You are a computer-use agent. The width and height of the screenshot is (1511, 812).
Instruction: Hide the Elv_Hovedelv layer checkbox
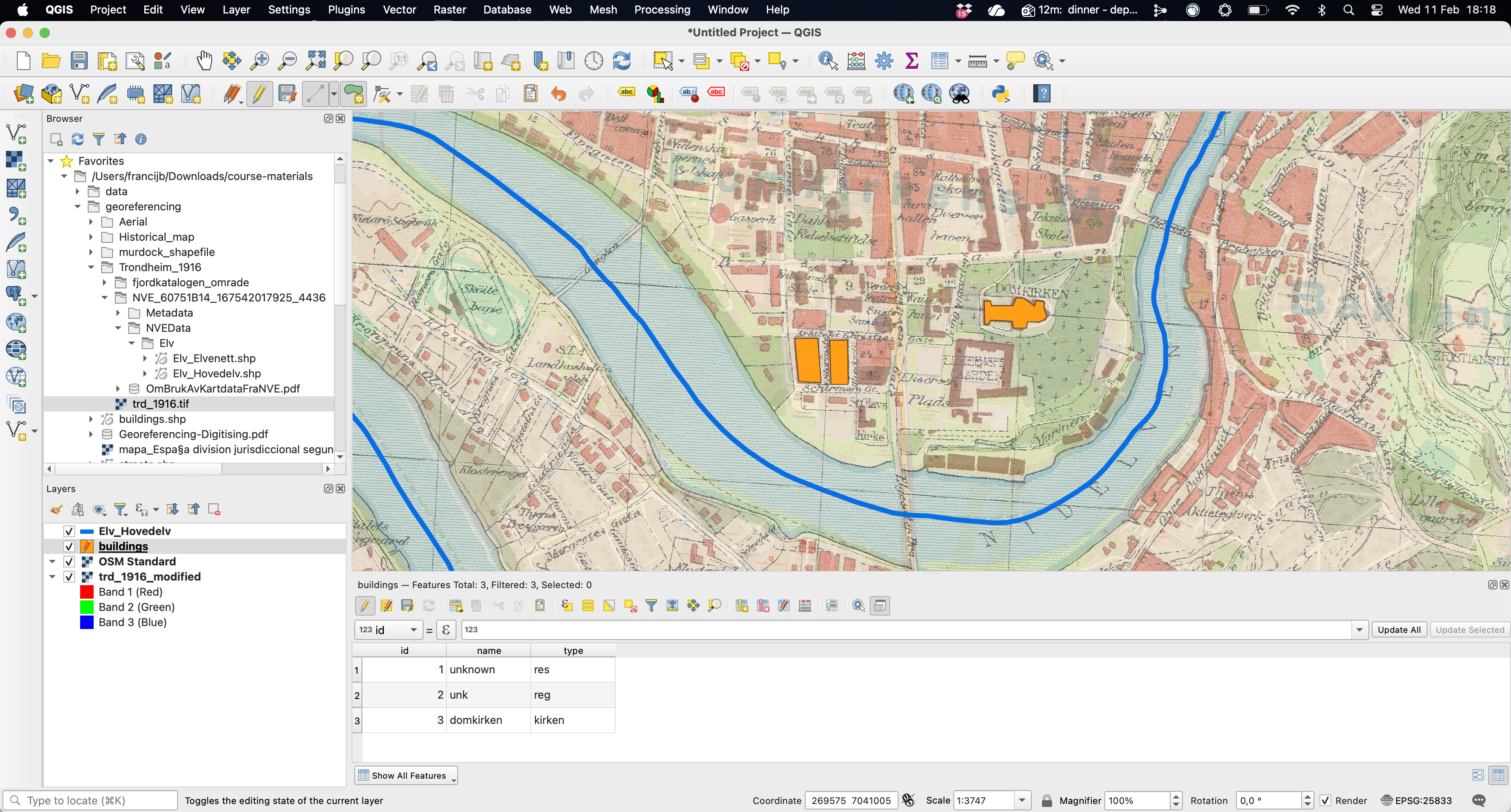[69, 531]
